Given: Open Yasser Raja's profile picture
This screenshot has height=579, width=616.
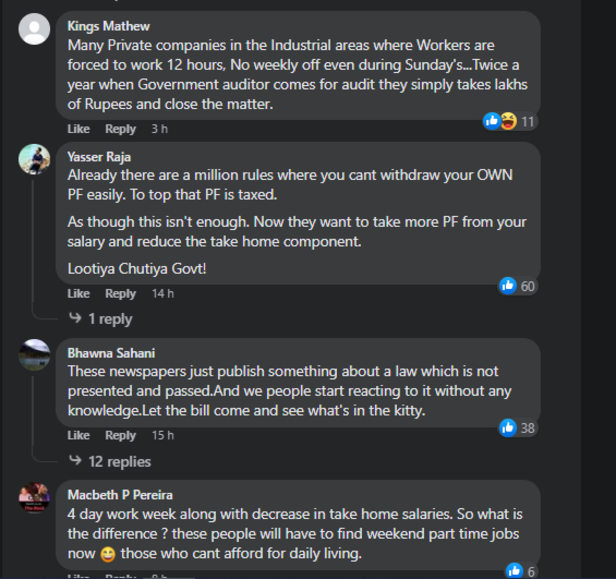Looking at the screenshot, I should pyautogui.click(x=34, y=159).
